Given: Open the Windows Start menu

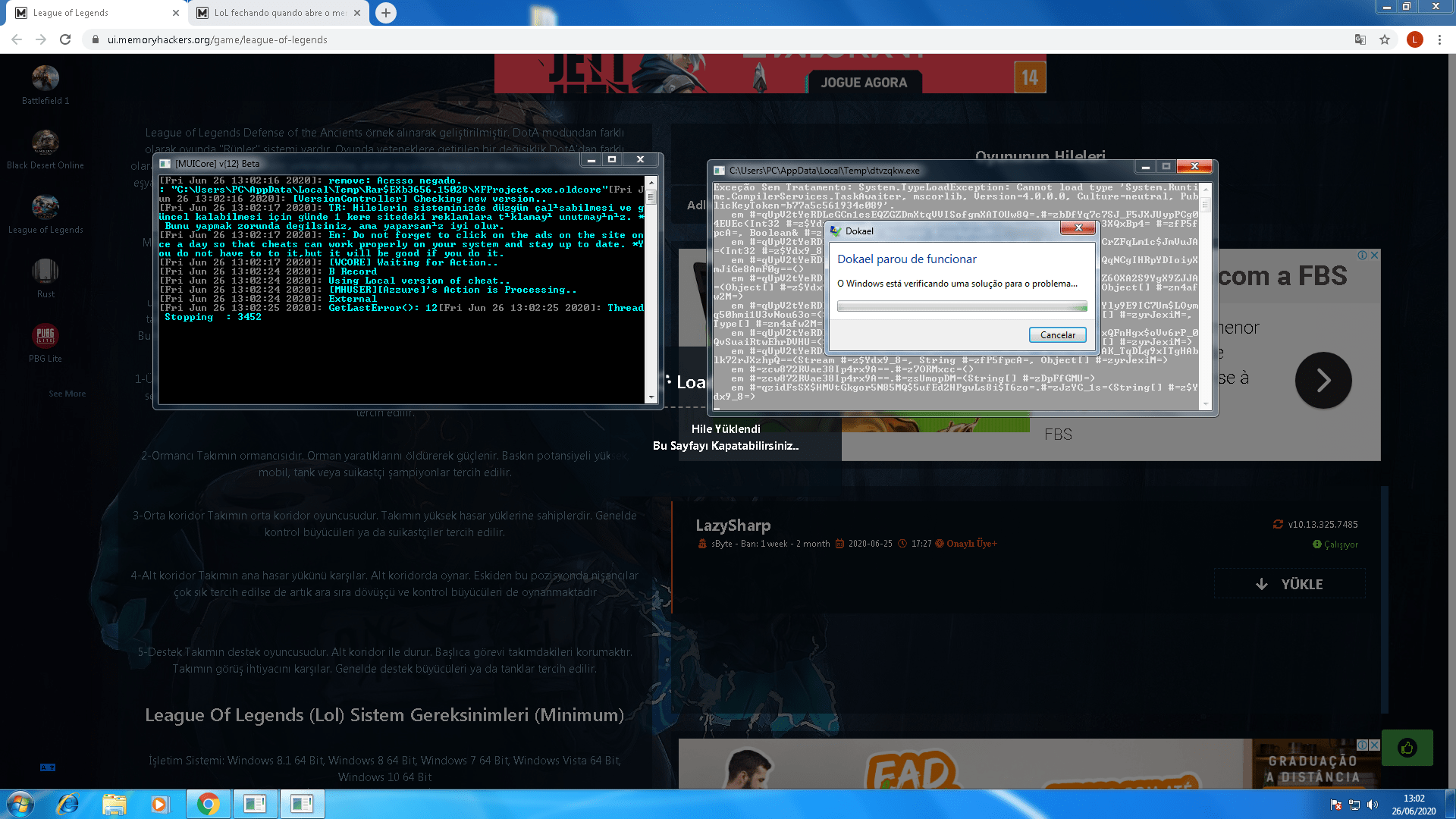Looking at the screenshot, I should tap(20, 804).
